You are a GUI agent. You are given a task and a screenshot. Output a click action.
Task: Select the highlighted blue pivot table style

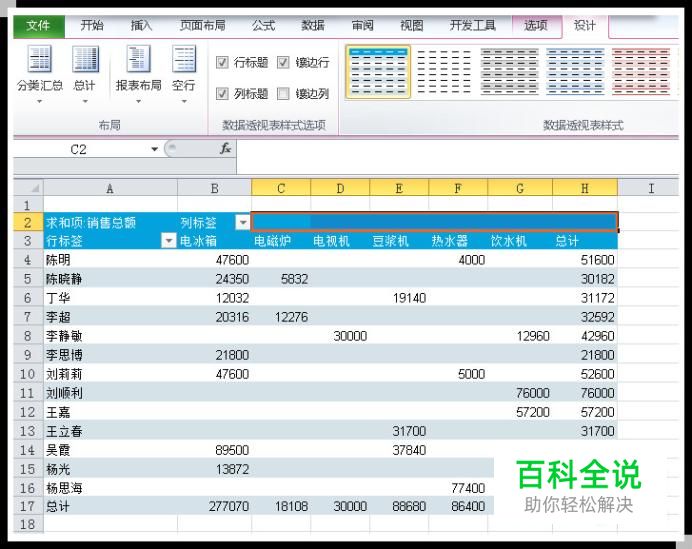(378, 71)
